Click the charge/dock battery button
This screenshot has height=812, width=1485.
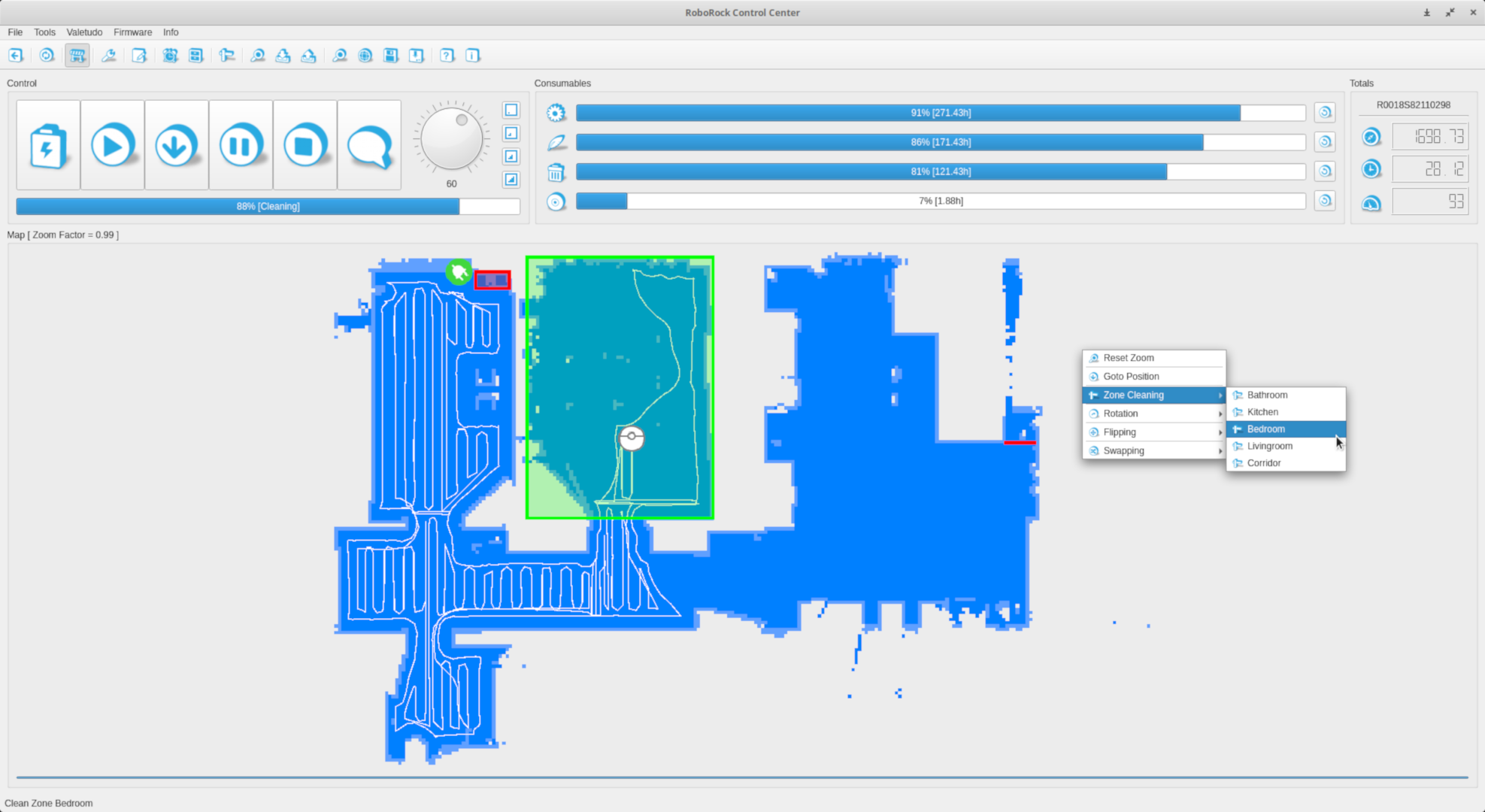48,145
